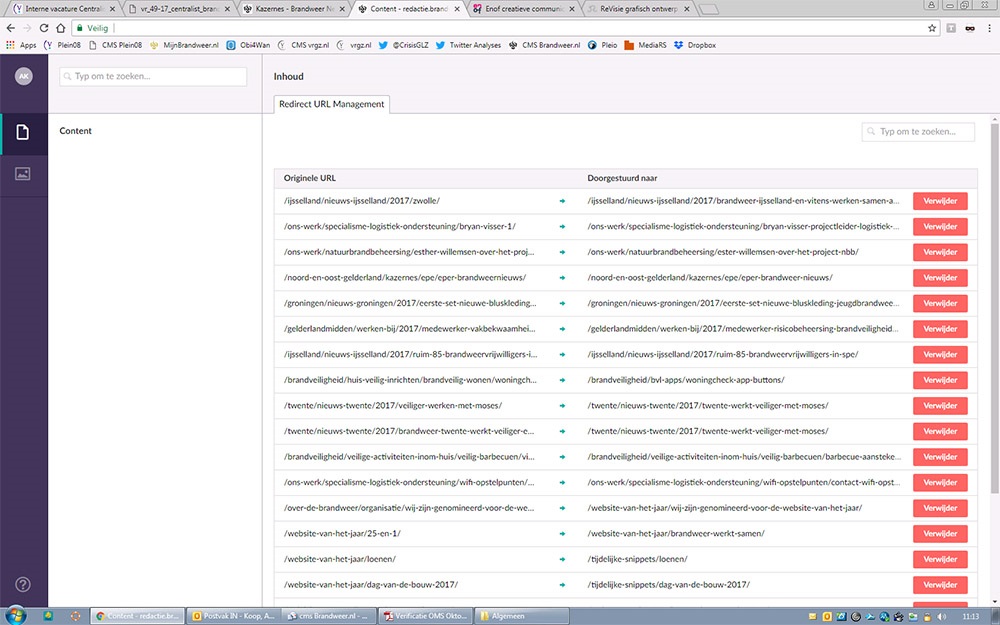Reload the page using the refresh icon
Viewport: 1000px width, 625px height.
44,28
